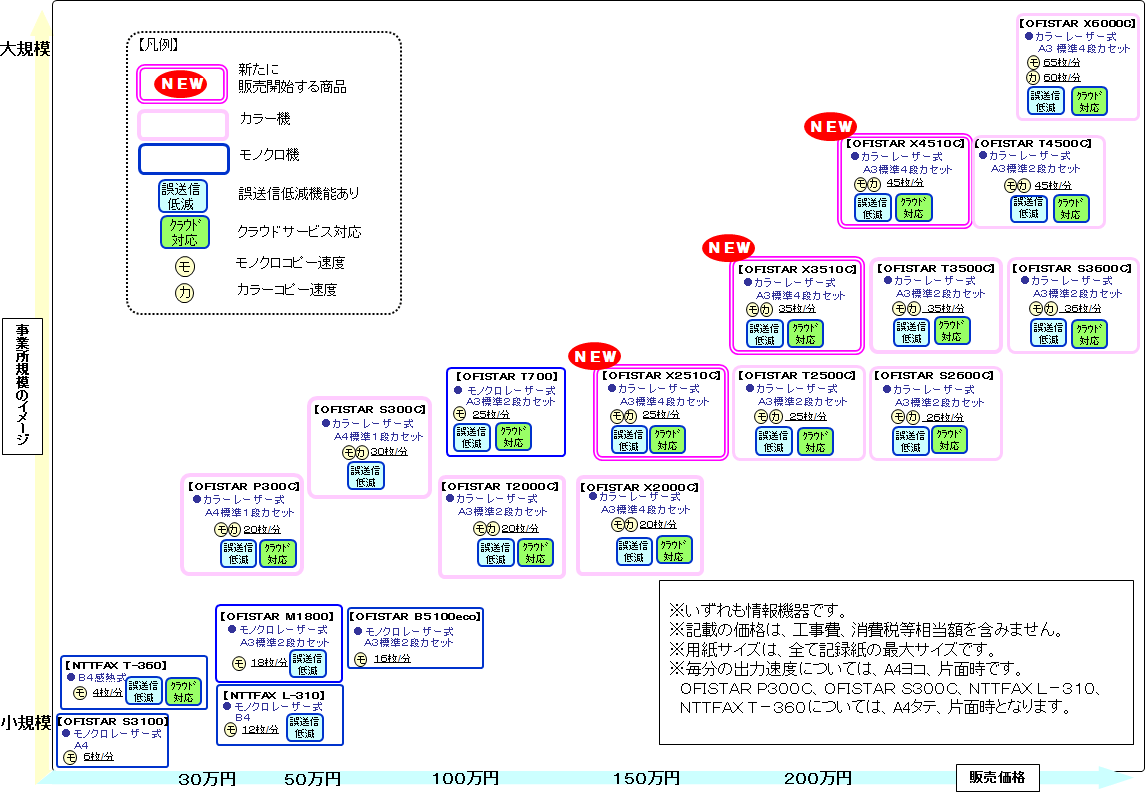
Task: Click 誤送信低減 badge on OFISTAR X2000C
Action: [x=635, y=551]
